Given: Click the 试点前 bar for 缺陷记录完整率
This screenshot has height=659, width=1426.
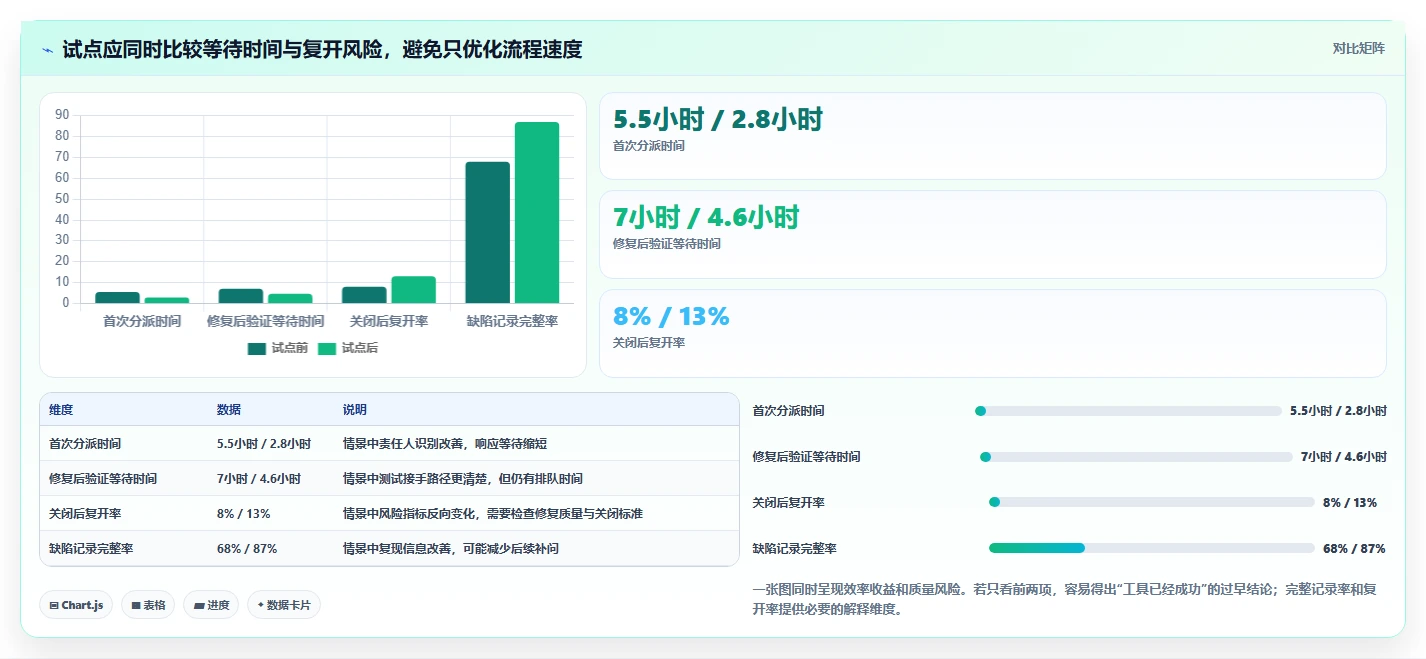Looking at the screenshot, I should tap(487, 232).
